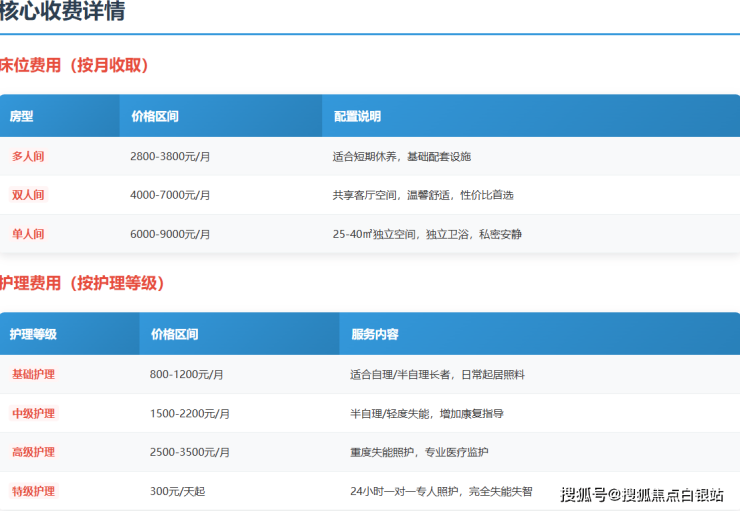
Task: Select the 护理费用（按护理等级） section heading
Action: (x=82, y=284)
